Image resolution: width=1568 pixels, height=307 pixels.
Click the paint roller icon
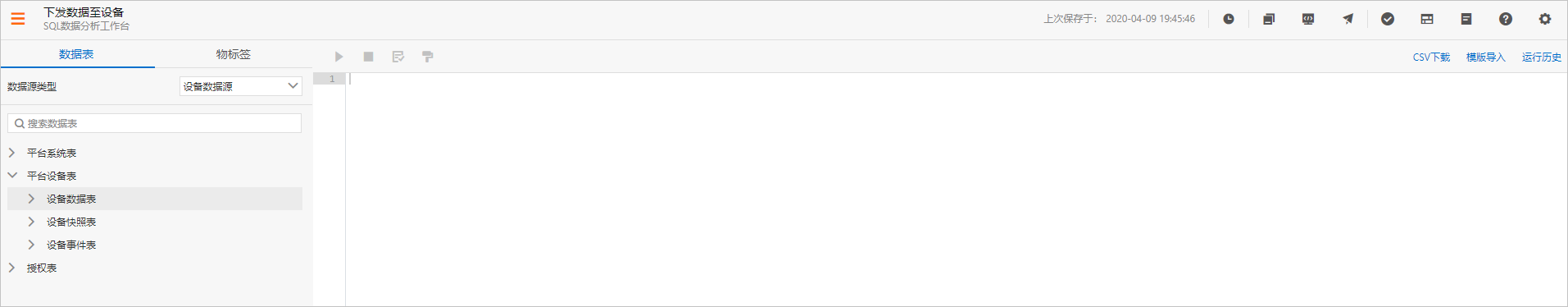pyautogui.click(x=428, y=57)
